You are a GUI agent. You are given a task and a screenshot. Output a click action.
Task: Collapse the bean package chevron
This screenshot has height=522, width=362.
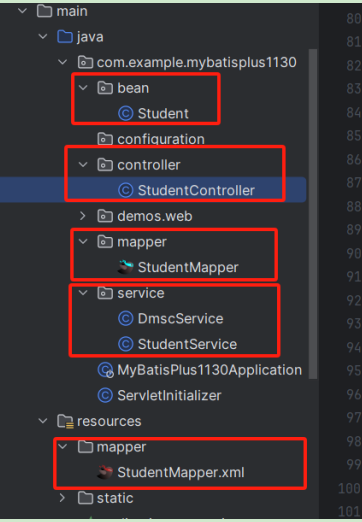[83, 88]
